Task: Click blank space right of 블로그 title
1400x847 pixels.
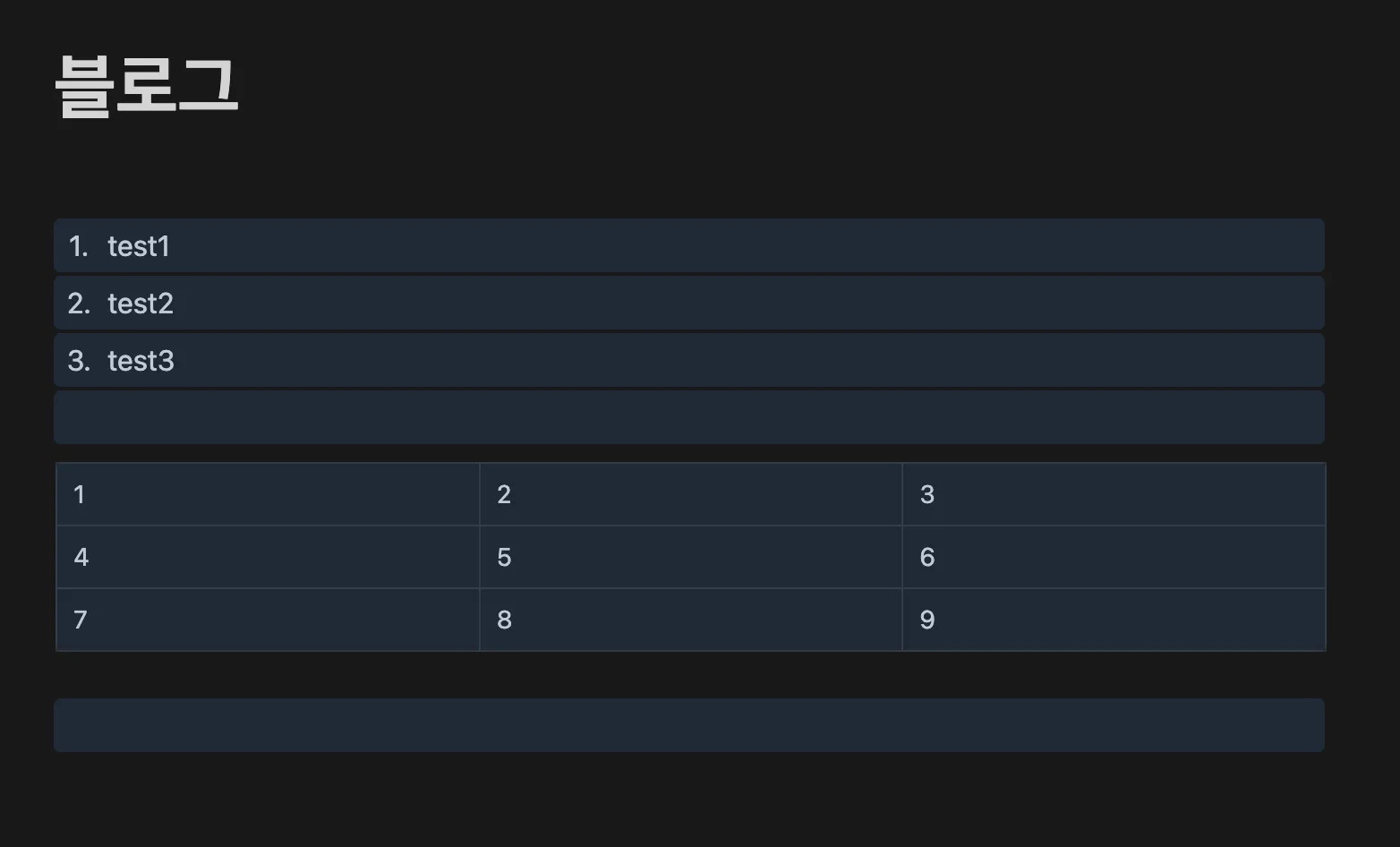Action: [x=716, y=86]
